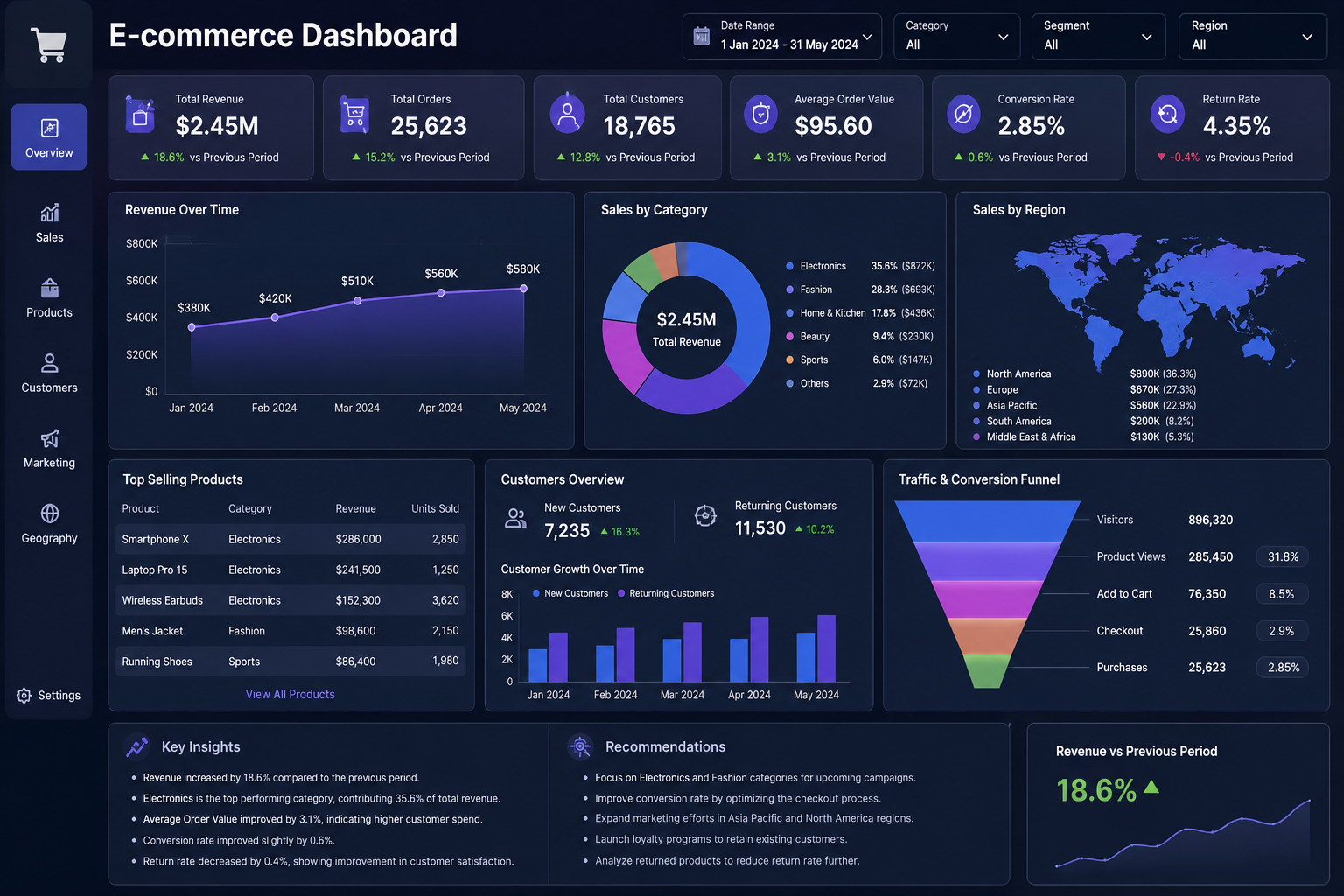Go to the Marketing menu label
Viewport: 1344px width, 896px height.
click(50, 463)
